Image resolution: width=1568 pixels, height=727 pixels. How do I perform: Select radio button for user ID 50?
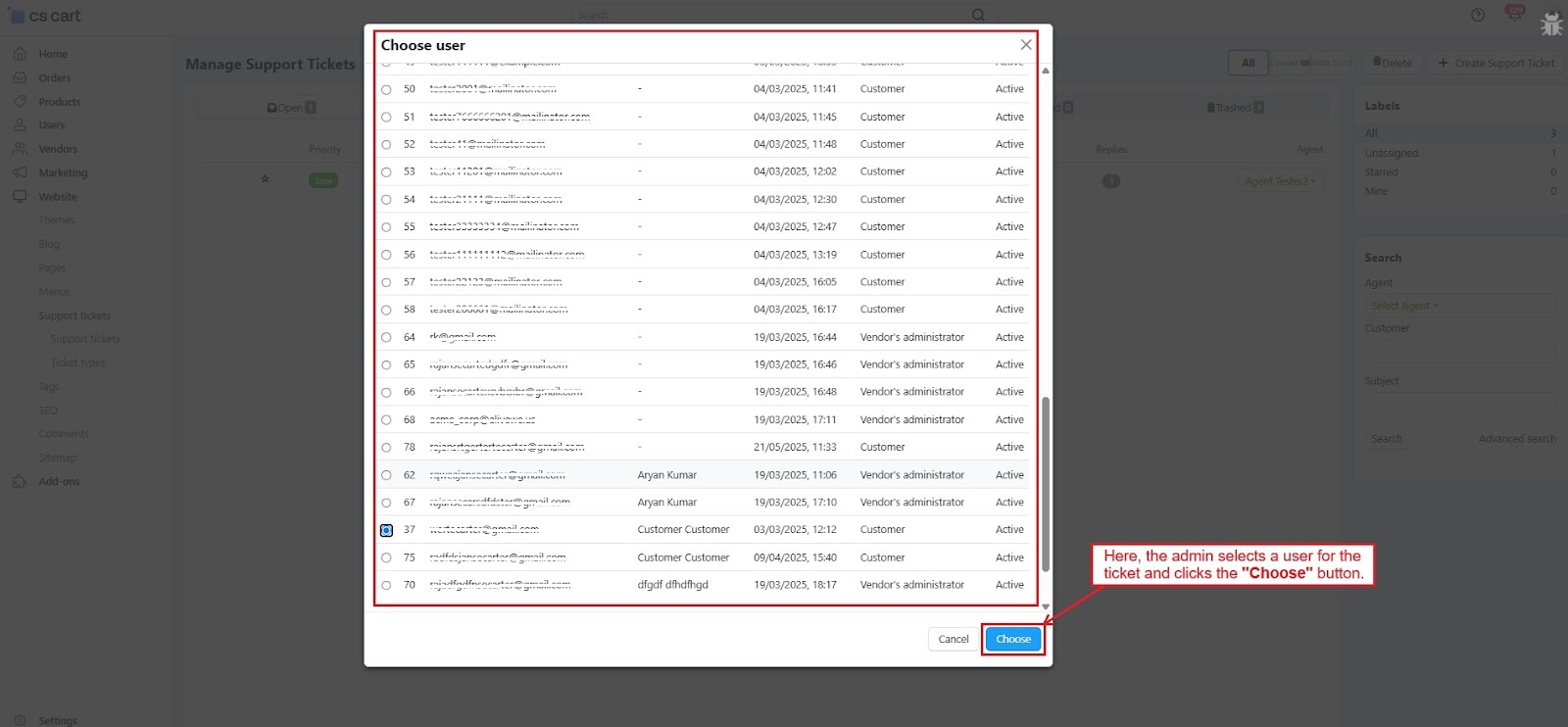386,89
